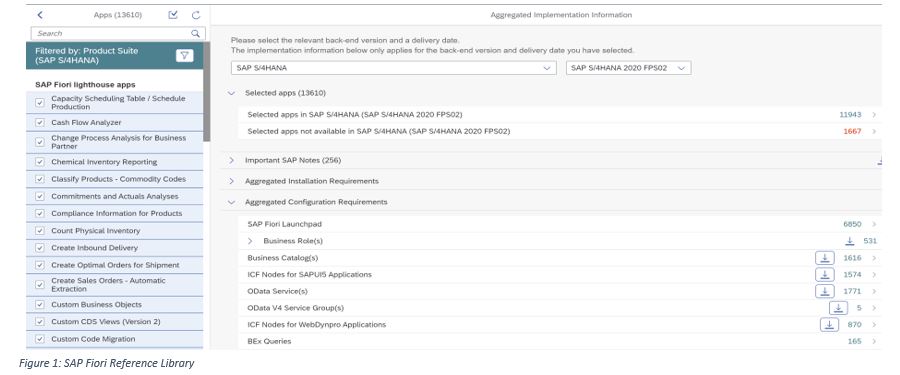Image resolution: width=900 pixels, height=375 pixels.
Task: Click the search magnifier icon
Action: click(x=196, y=33)
